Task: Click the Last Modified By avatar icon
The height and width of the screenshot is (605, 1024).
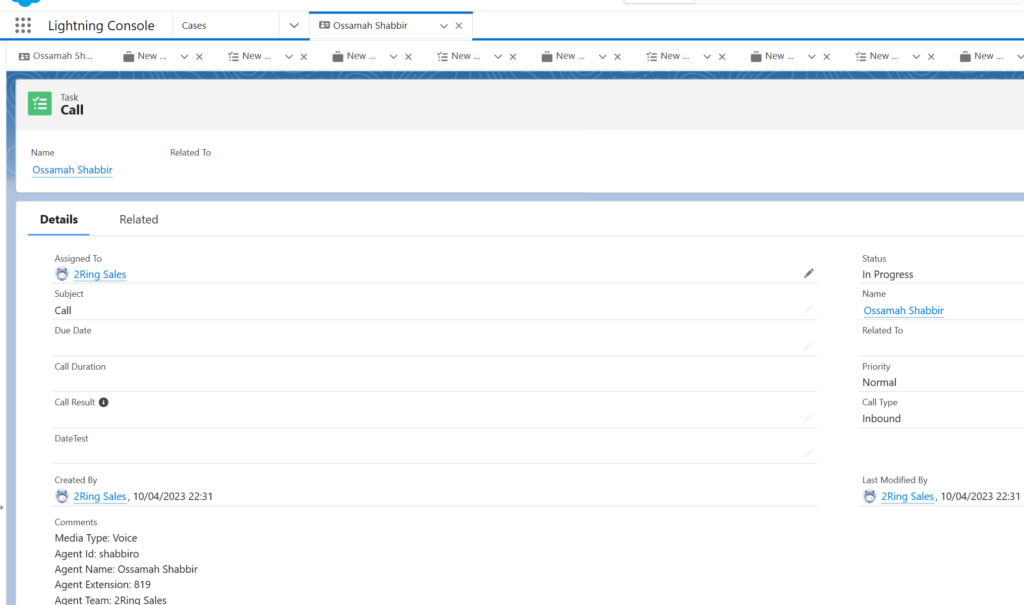Action: click(x=869, y=495)
